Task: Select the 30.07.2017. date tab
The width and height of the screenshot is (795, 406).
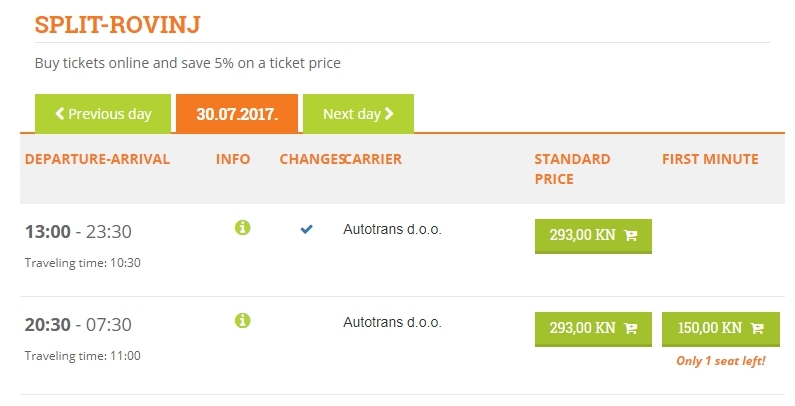Action: [237, 114]
